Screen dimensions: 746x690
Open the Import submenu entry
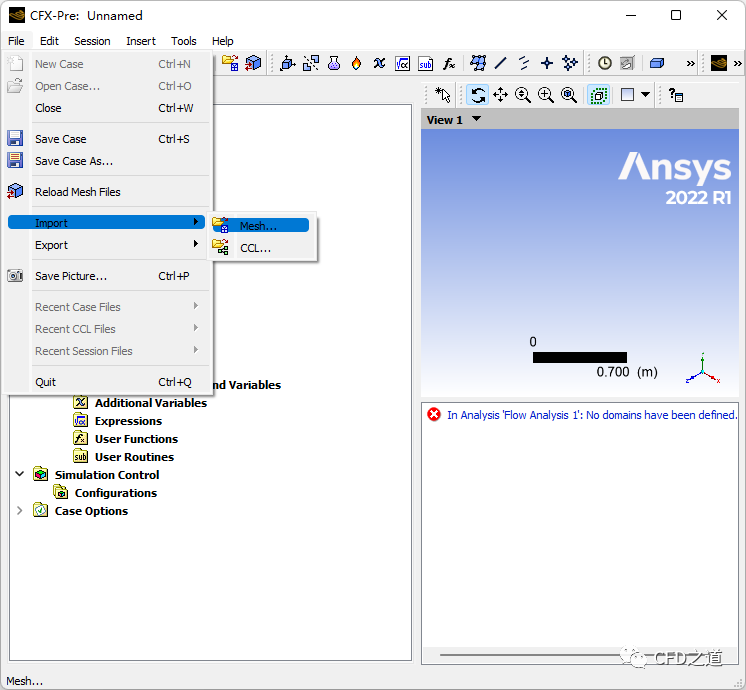click(107, 222)
